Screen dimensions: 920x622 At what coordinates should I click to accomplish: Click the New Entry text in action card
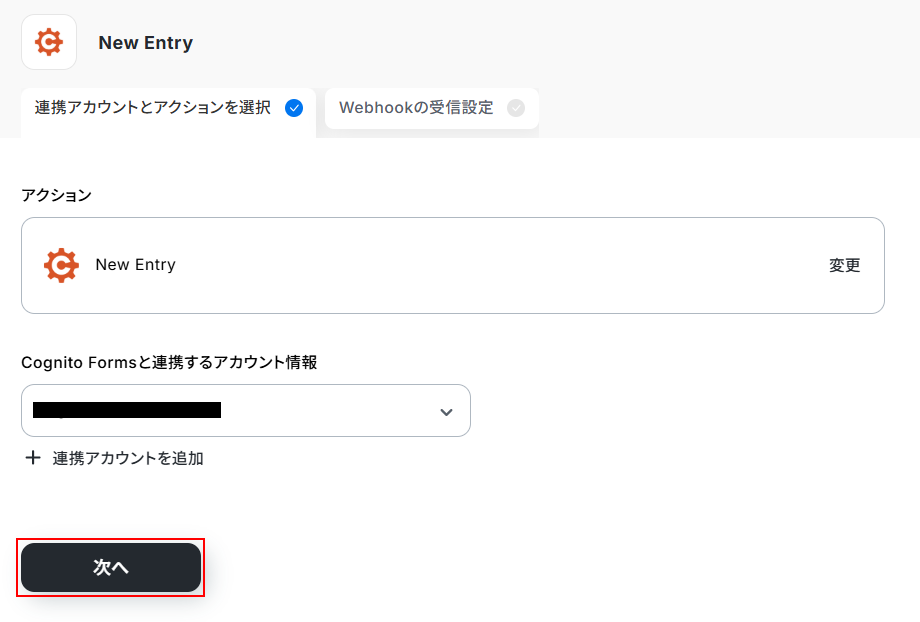[x=135, y=265]
